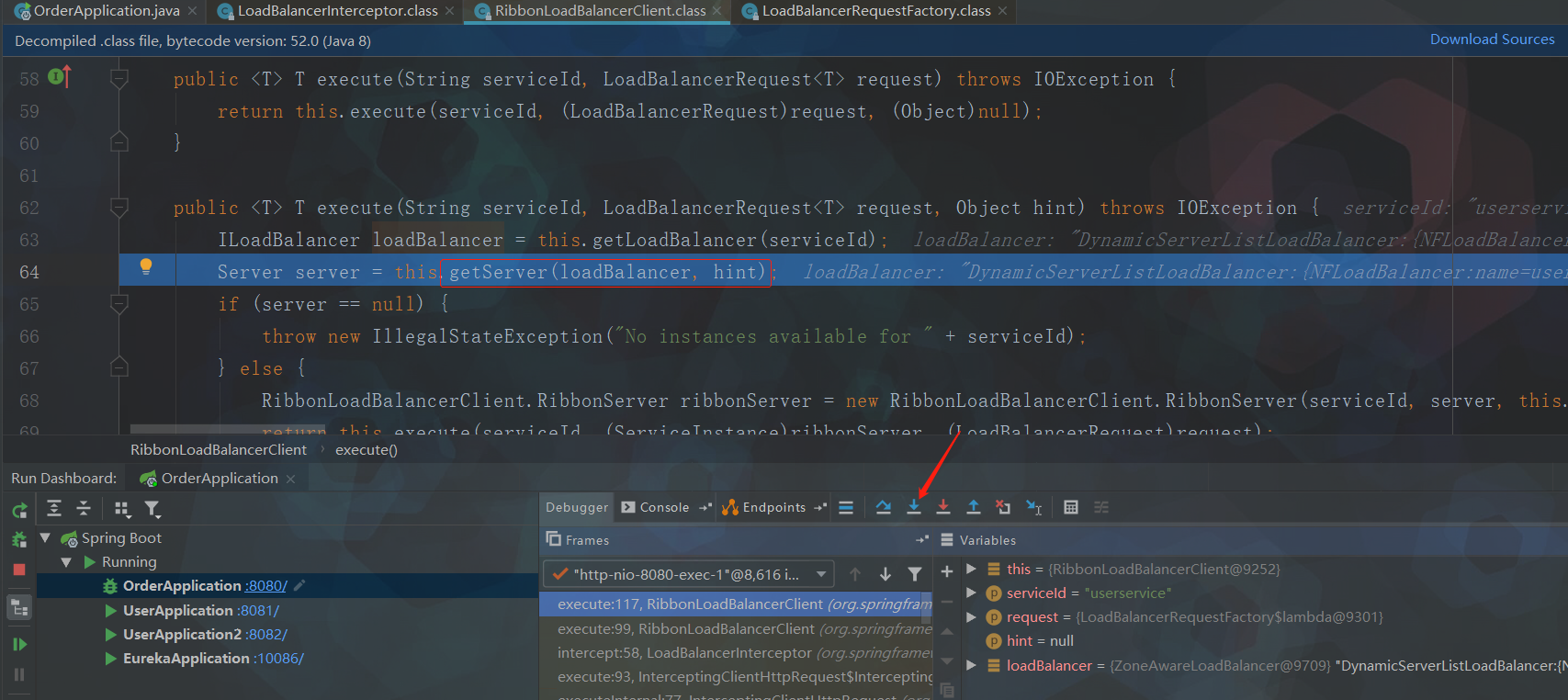This screenshot has height=700, width=1568.
Task: Collapse the if-block fold marker on line 65
Action: tap(118, 303)
